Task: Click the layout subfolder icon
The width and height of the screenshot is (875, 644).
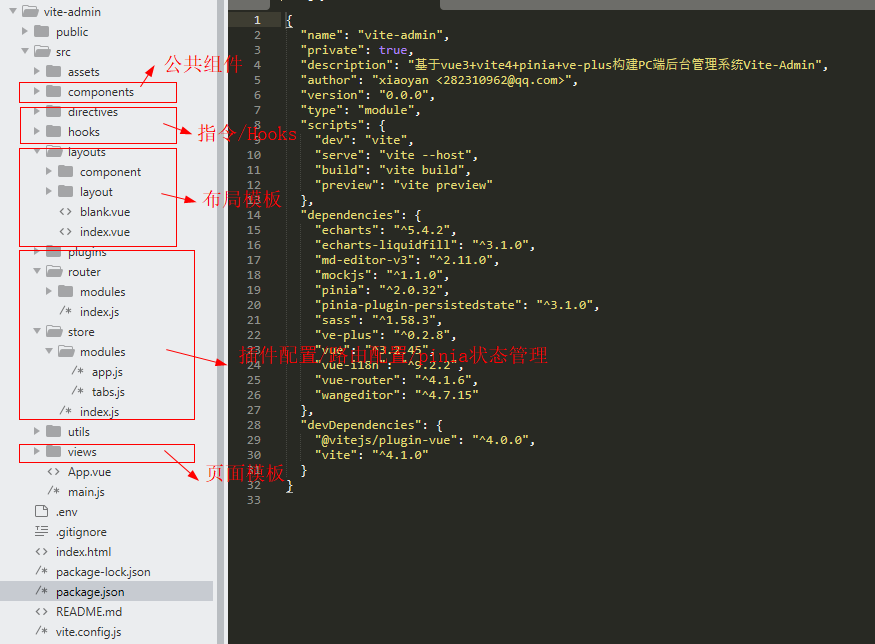Action: [x=65, y=191]
